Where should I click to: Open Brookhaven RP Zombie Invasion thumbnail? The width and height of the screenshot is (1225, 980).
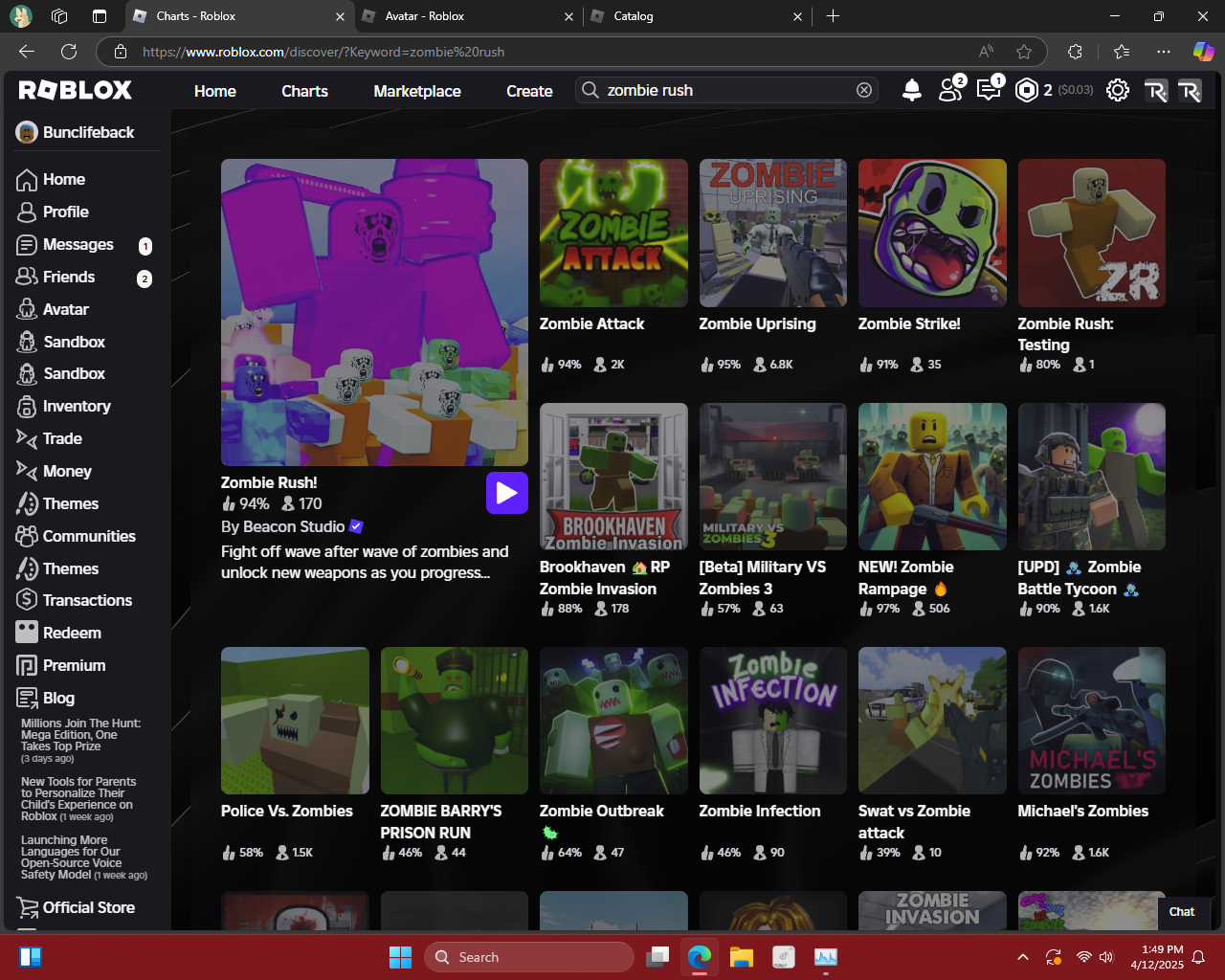tap(613, 477)
